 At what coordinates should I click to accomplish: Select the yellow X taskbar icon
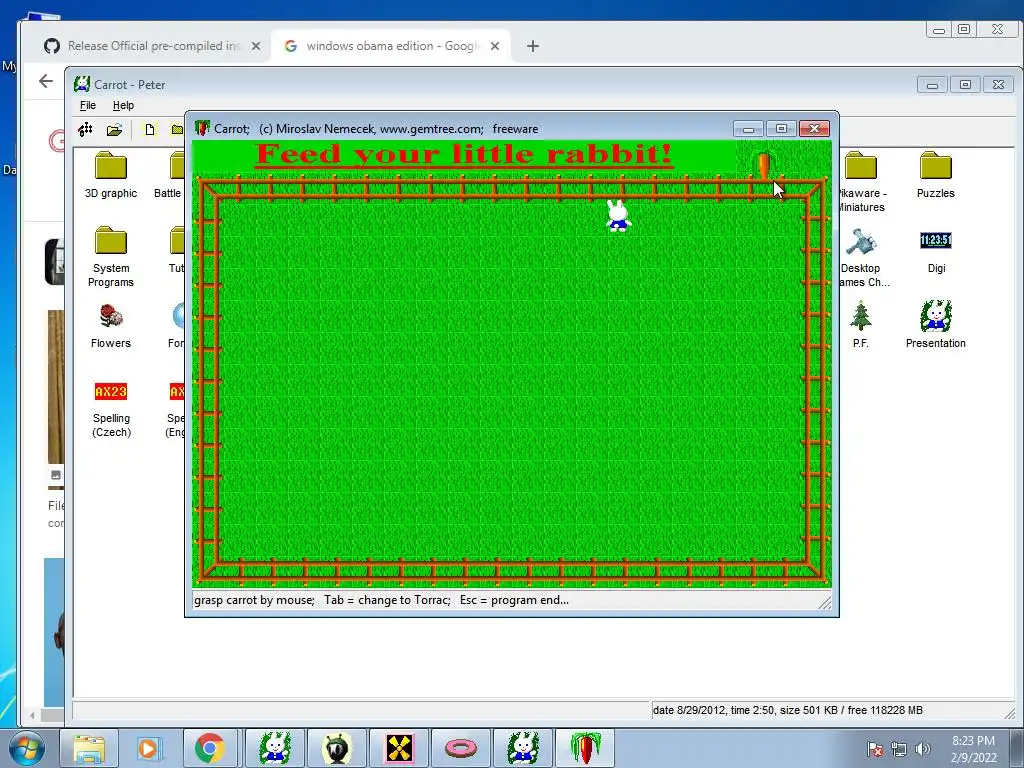[399, 748]
